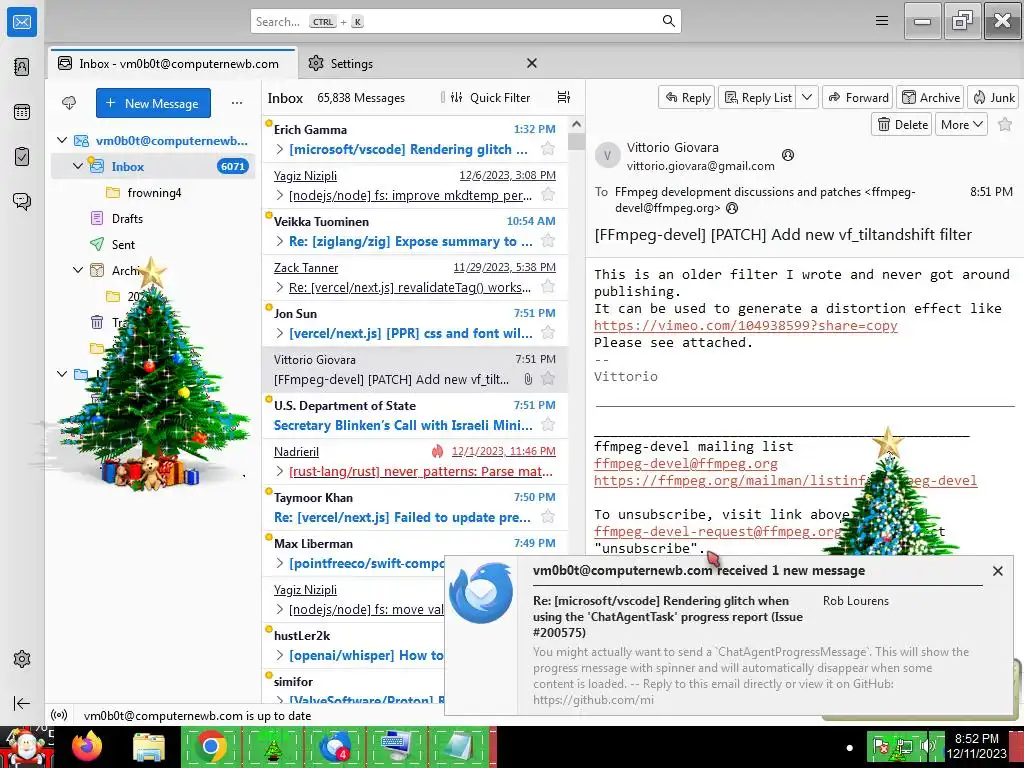Screen dimensions: 1024x768
Task: Open File Explorer from the taskbar
Action: [x=149, y=748]
